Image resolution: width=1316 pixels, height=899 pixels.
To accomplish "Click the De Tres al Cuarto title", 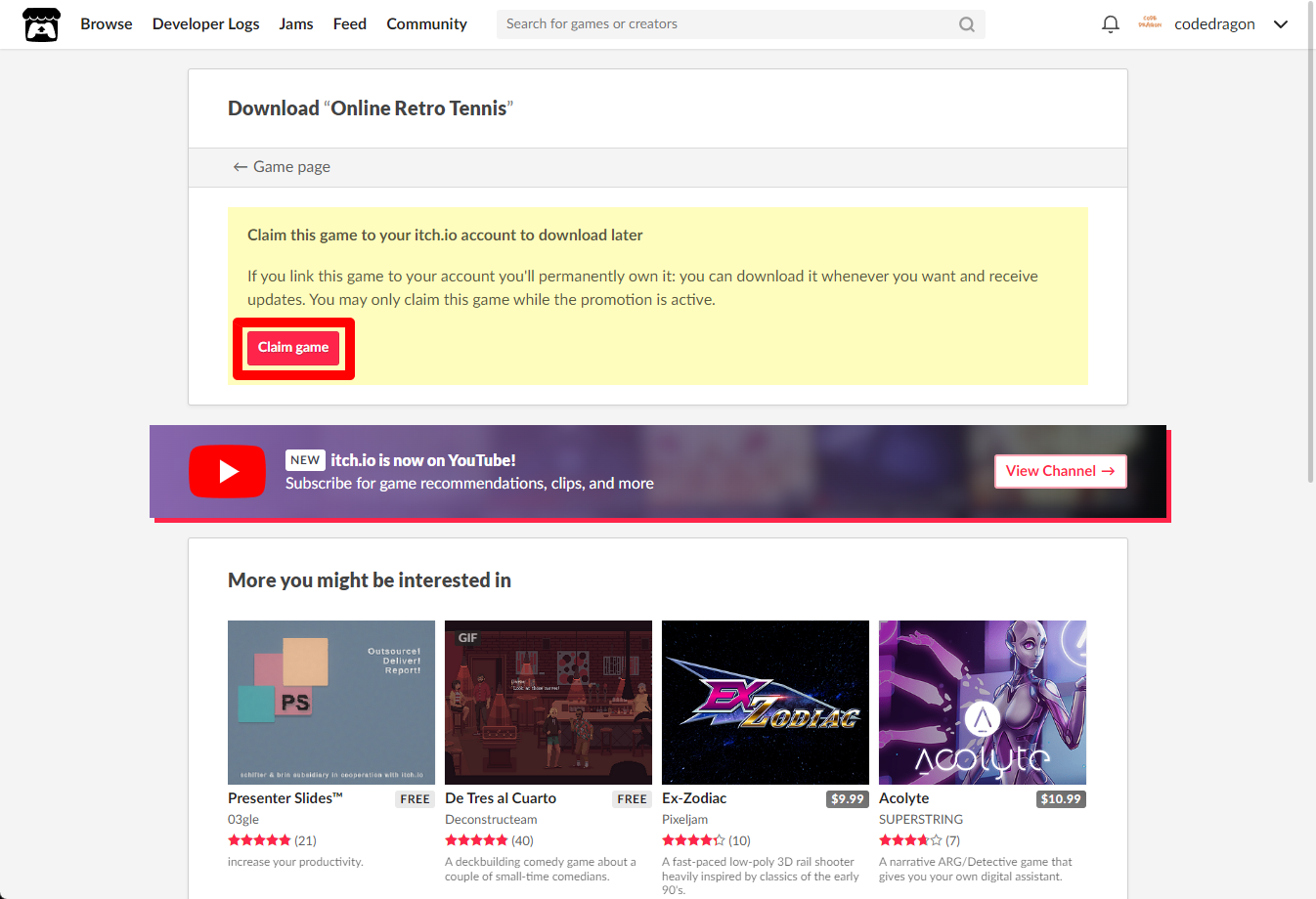I will click(x=501, y=798).
